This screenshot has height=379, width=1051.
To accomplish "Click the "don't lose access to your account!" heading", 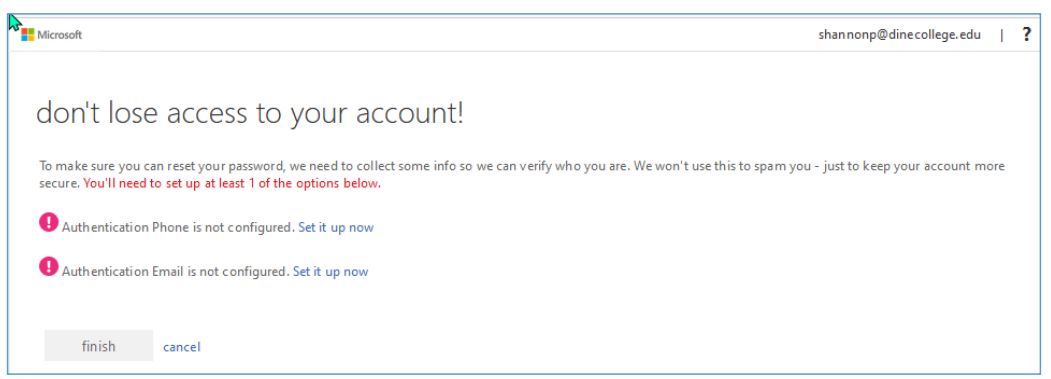I will (x=250, y=113).
